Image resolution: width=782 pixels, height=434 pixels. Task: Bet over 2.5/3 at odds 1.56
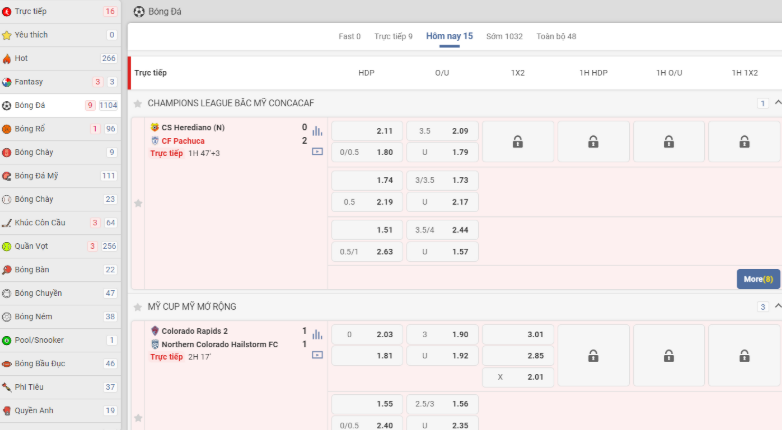click(442, 404)
